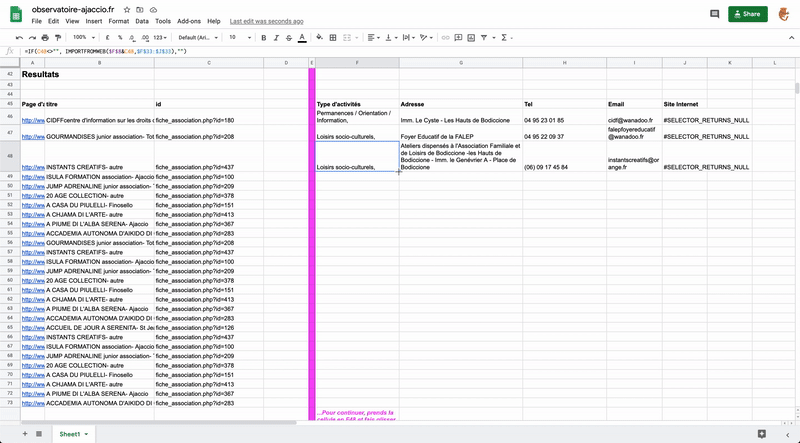800x443 pixels.
Task: Toggle Bold formatting
Action: 264,38
